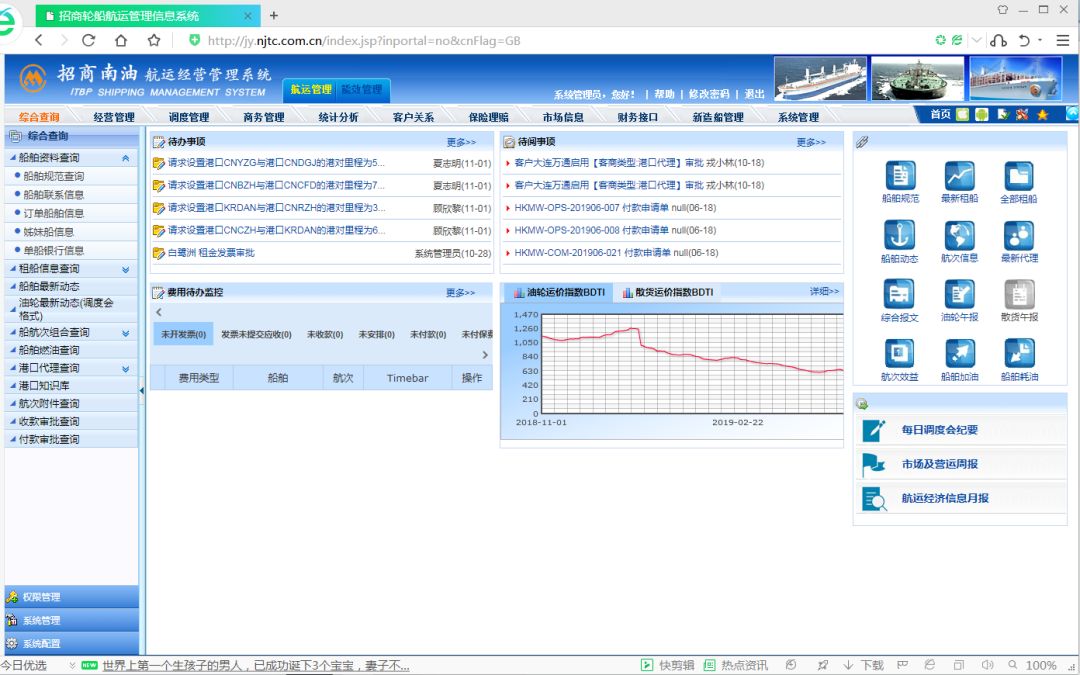Expand the 租船信息查询 section
The width and height of the screenshot is (1080, 675).
[x=125, y=269]
